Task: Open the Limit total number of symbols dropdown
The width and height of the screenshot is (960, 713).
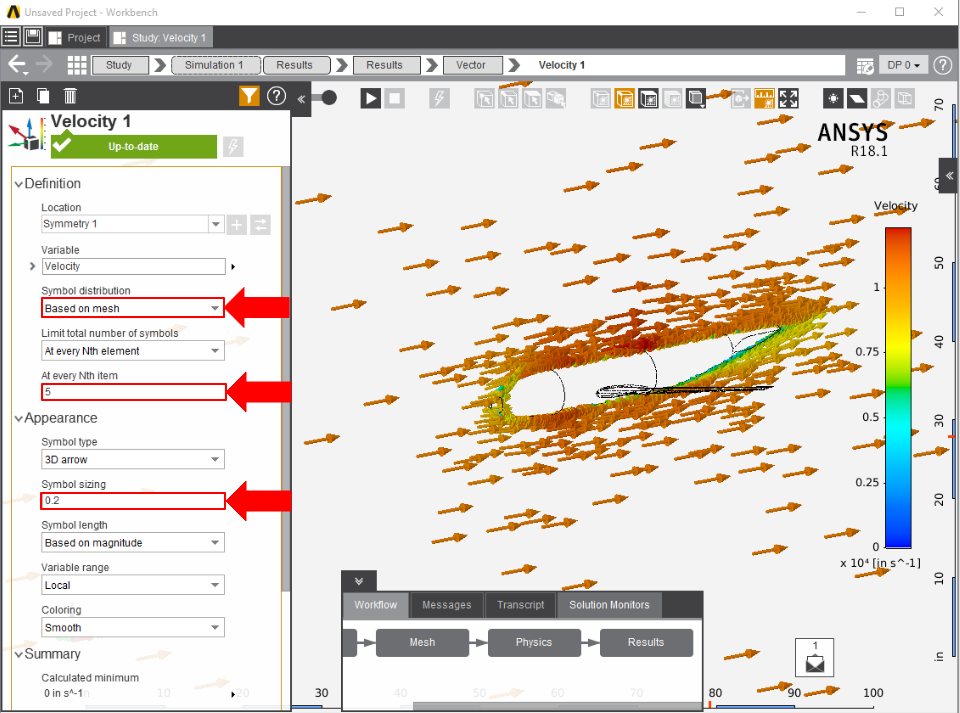Action: (133, 351)
